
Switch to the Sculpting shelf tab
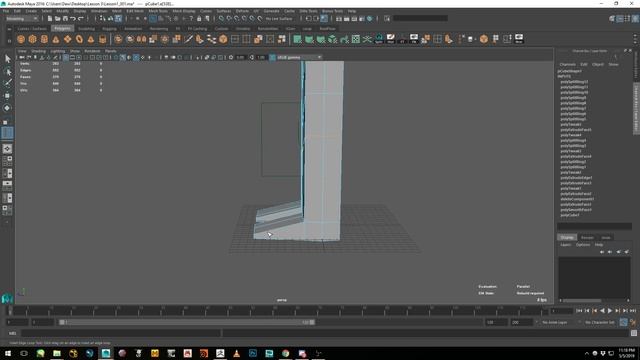[86, 29]
